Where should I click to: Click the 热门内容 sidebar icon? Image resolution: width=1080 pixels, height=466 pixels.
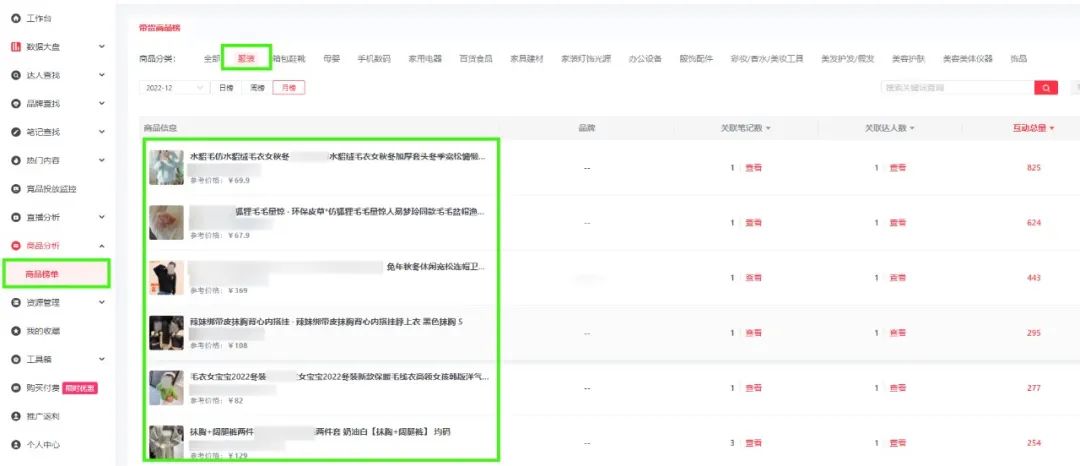click(15, 160)
